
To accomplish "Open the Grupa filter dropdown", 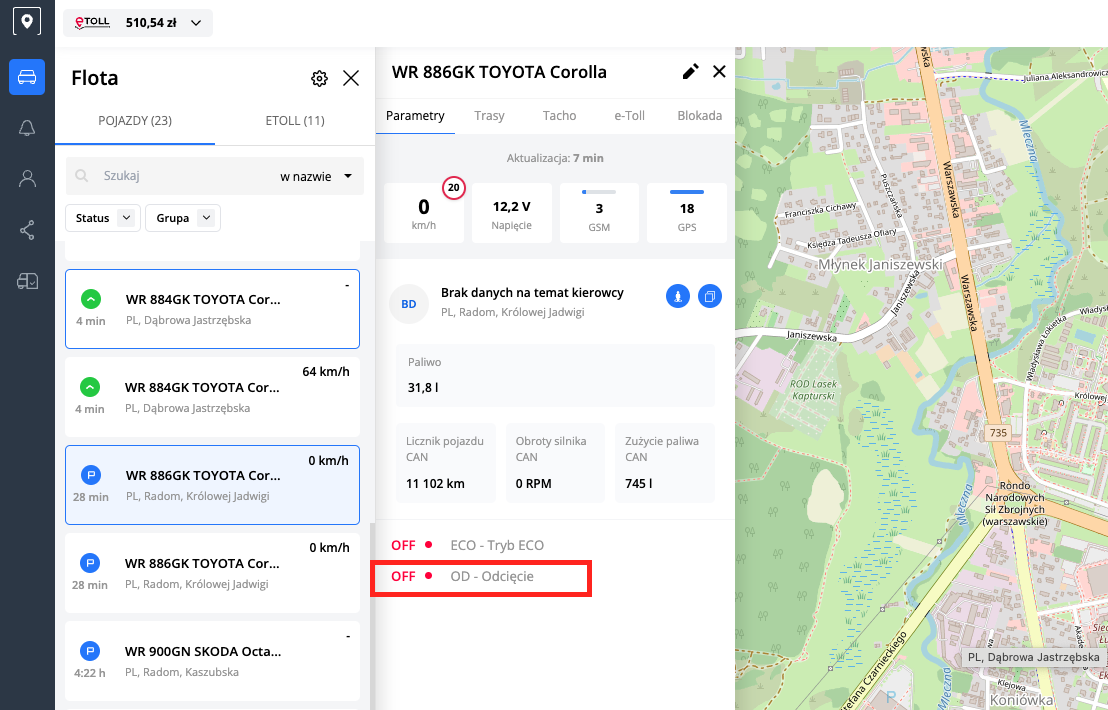I will (x=183, y=218).
